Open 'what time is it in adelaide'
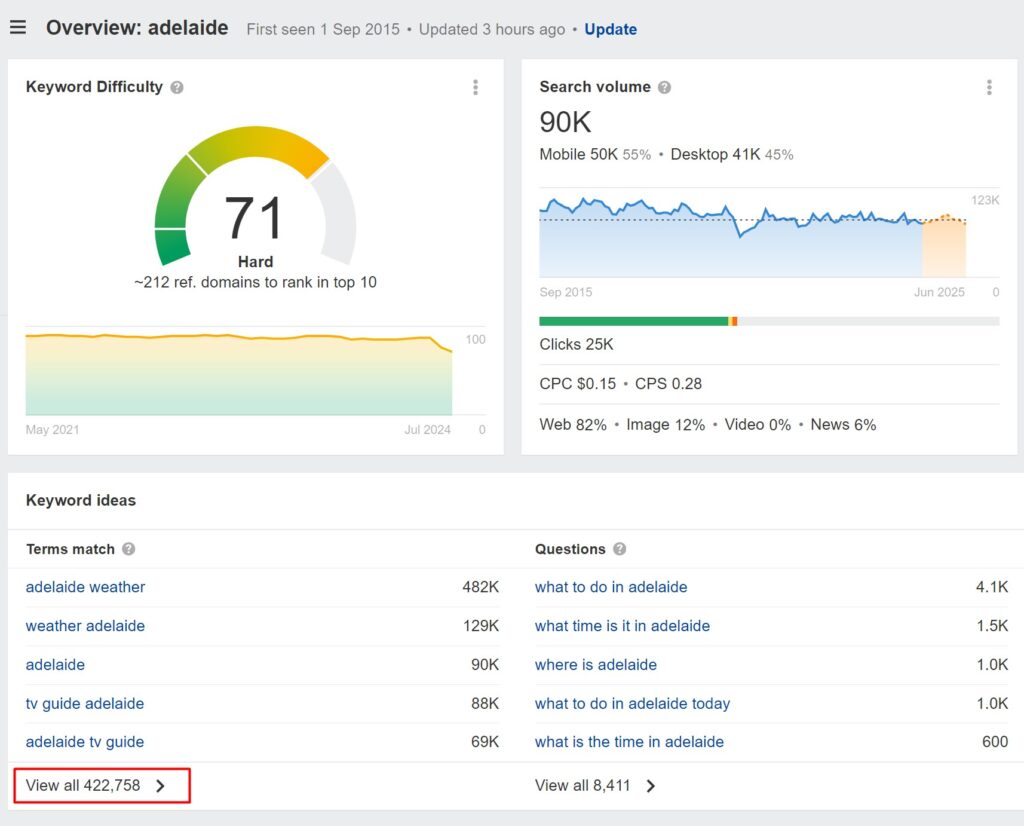 [622, 626]
